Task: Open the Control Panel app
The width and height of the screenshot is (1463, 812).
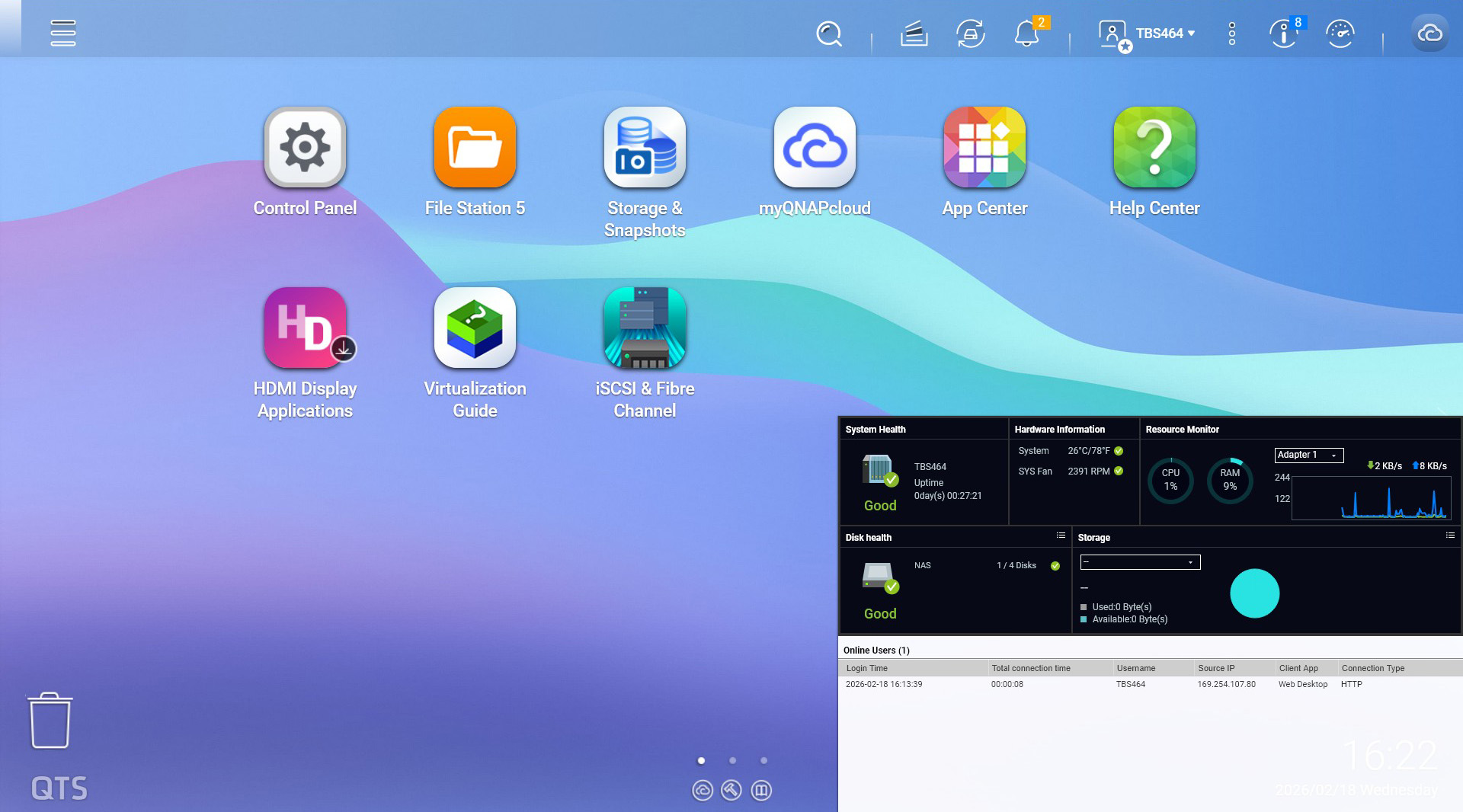Action: click(x=305, y=148)
